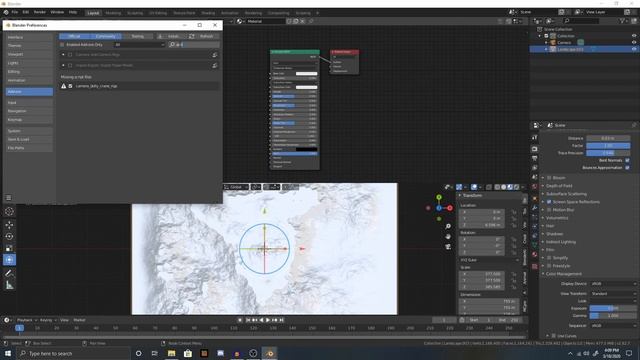This screenshot has height=360, width=640.
Task: Select the highlighted Transform tool
Action: (9, 260)
